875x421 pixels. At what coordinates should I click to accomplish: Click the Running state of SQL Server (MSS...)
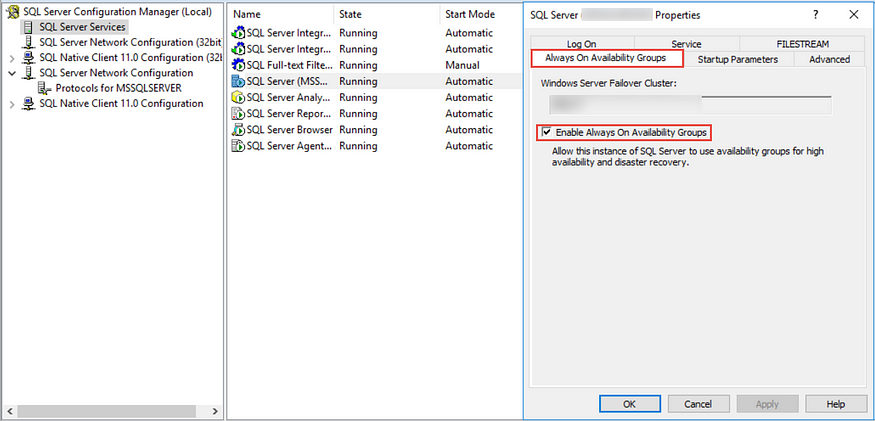coord(358,82)
